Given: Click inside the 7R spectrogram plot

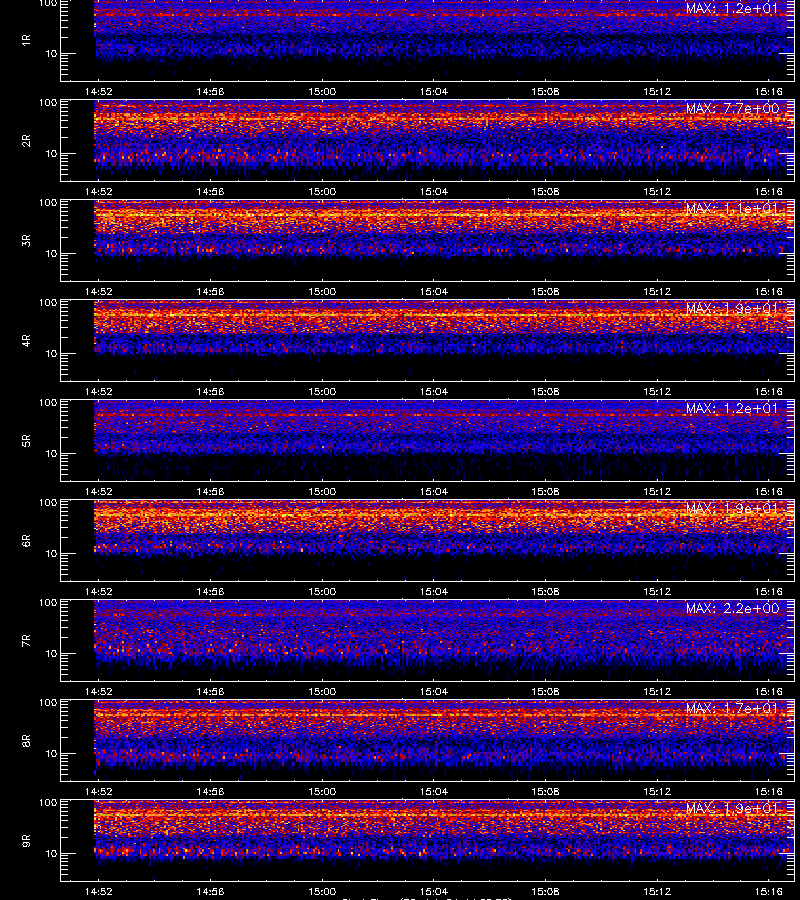Looking at the screenshot, I should tap(428, 641).
